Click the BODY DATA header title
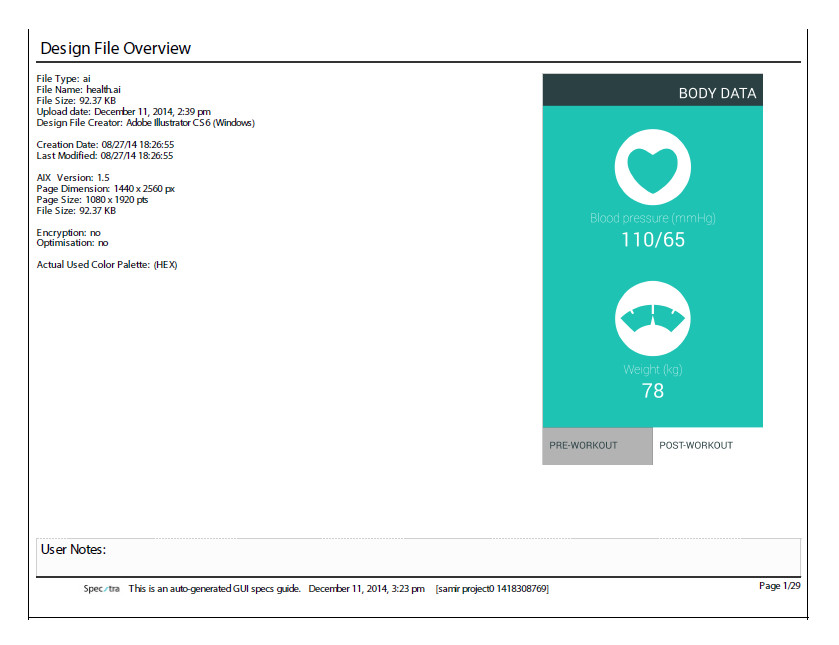The image size is (839, 645). click(717, 94)
